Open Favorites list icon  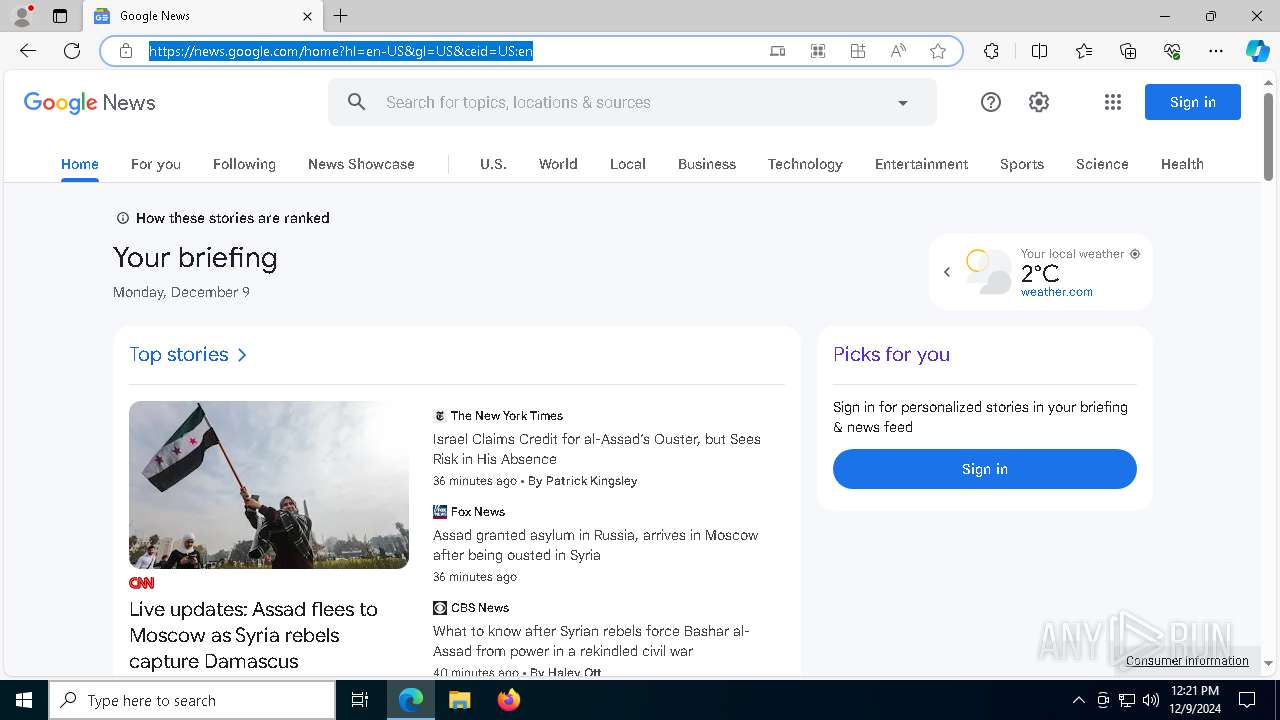[x=1084, y=51]
